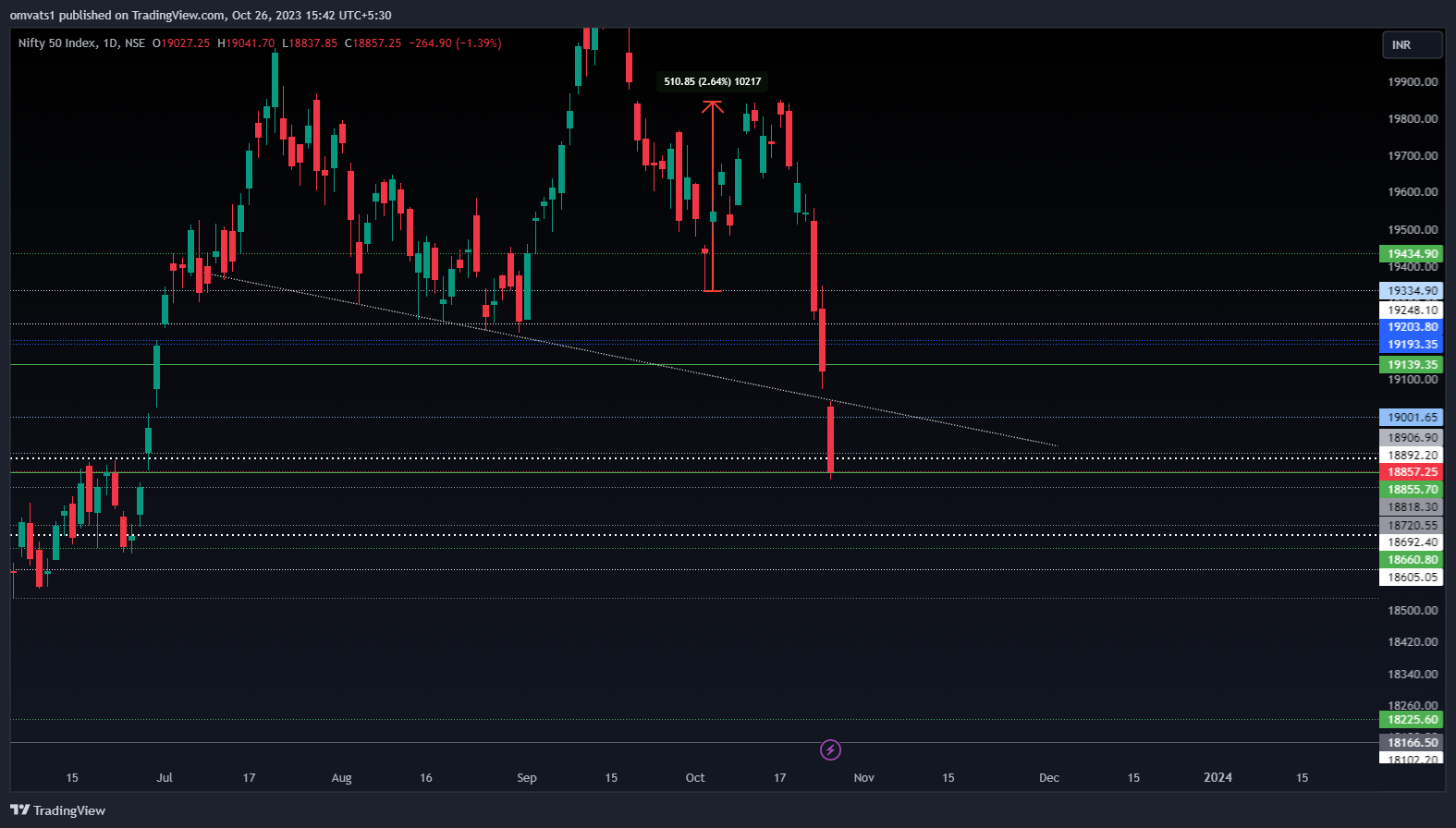Select the 18605.05 price label
The image size is (1456, 828).
click(1412, 578)
